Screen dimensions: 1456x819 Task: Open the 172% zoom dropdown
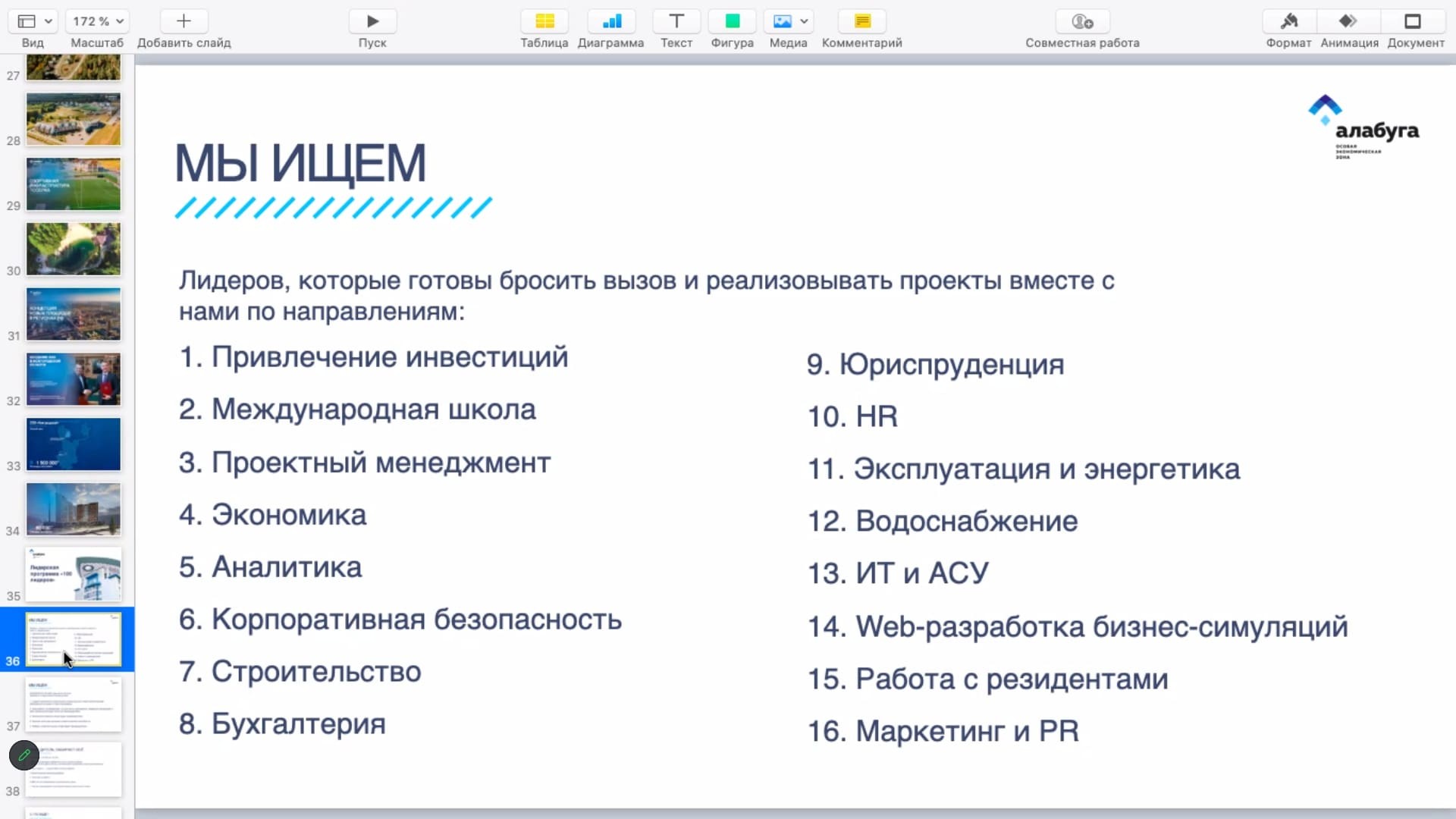point(97,21)
